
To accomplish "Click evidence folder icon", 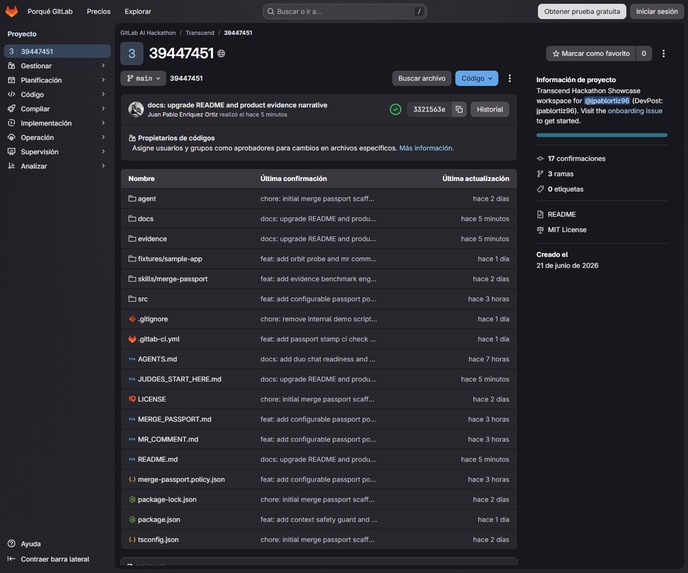I will click(132, 239).
